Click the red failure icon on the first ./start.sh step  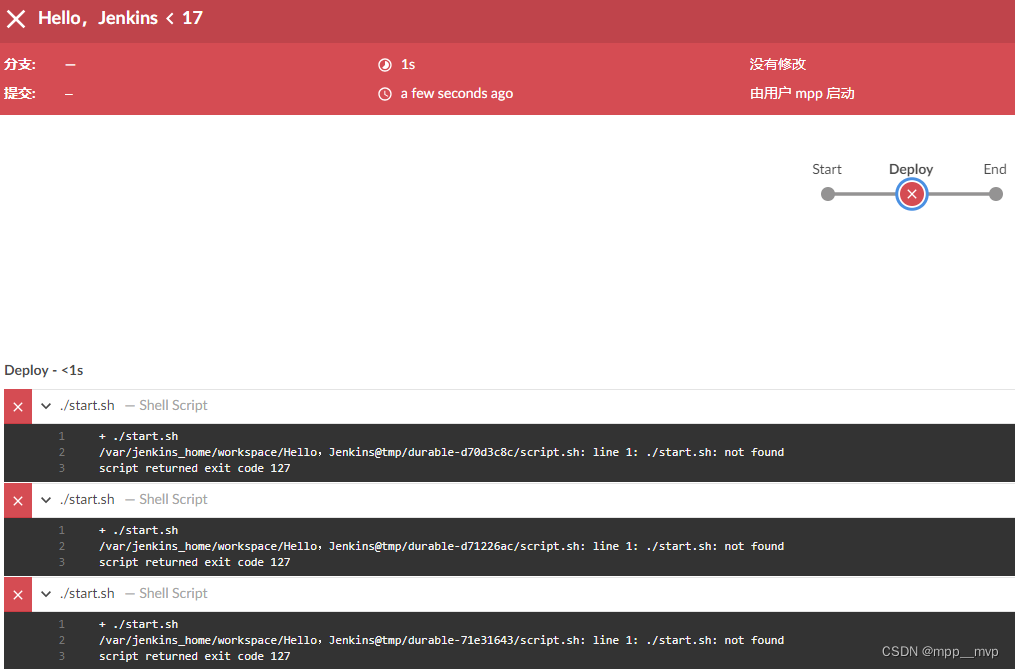click(18, 407)
